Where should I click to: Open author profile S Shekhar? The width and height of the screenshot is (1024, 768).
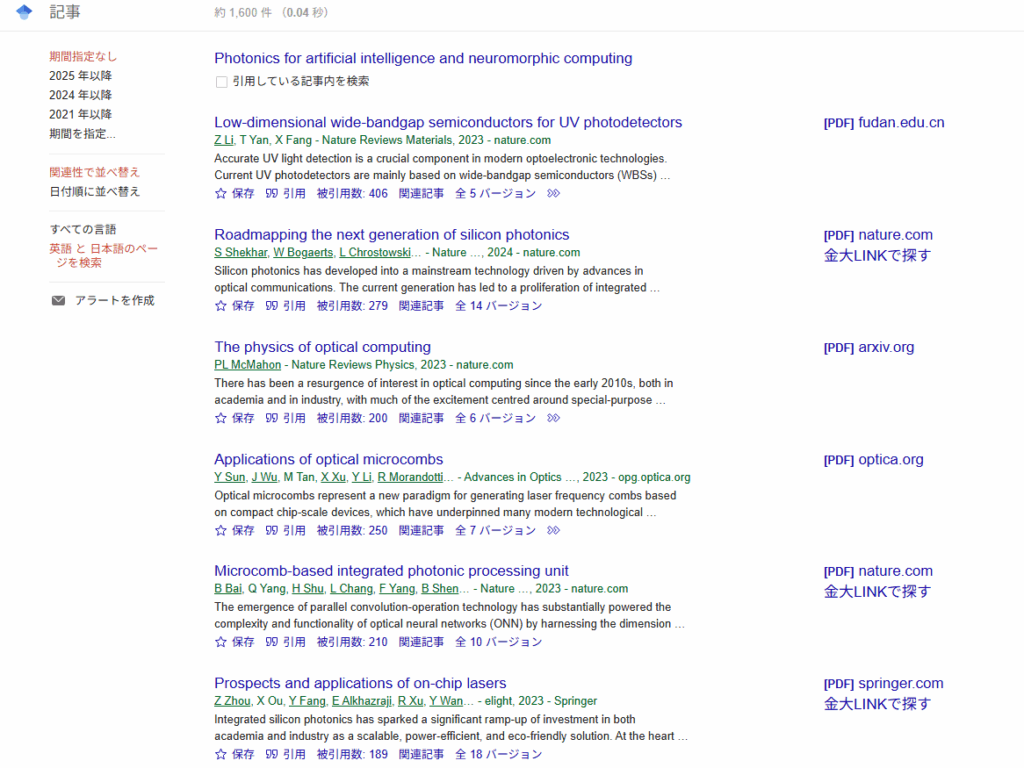point(241,253)
